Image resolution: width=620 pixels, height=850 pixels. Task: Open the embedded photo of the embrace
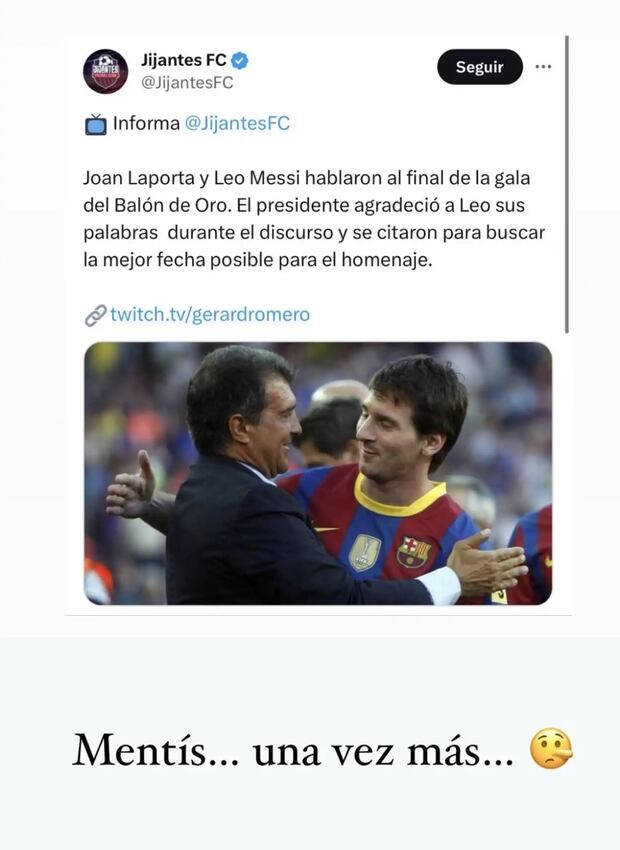(318, 473)
